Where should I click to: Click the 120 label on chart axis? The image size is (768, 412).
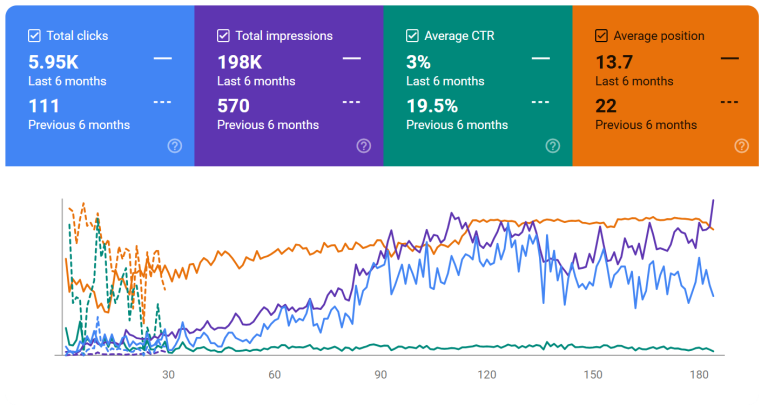coord(487,375)
